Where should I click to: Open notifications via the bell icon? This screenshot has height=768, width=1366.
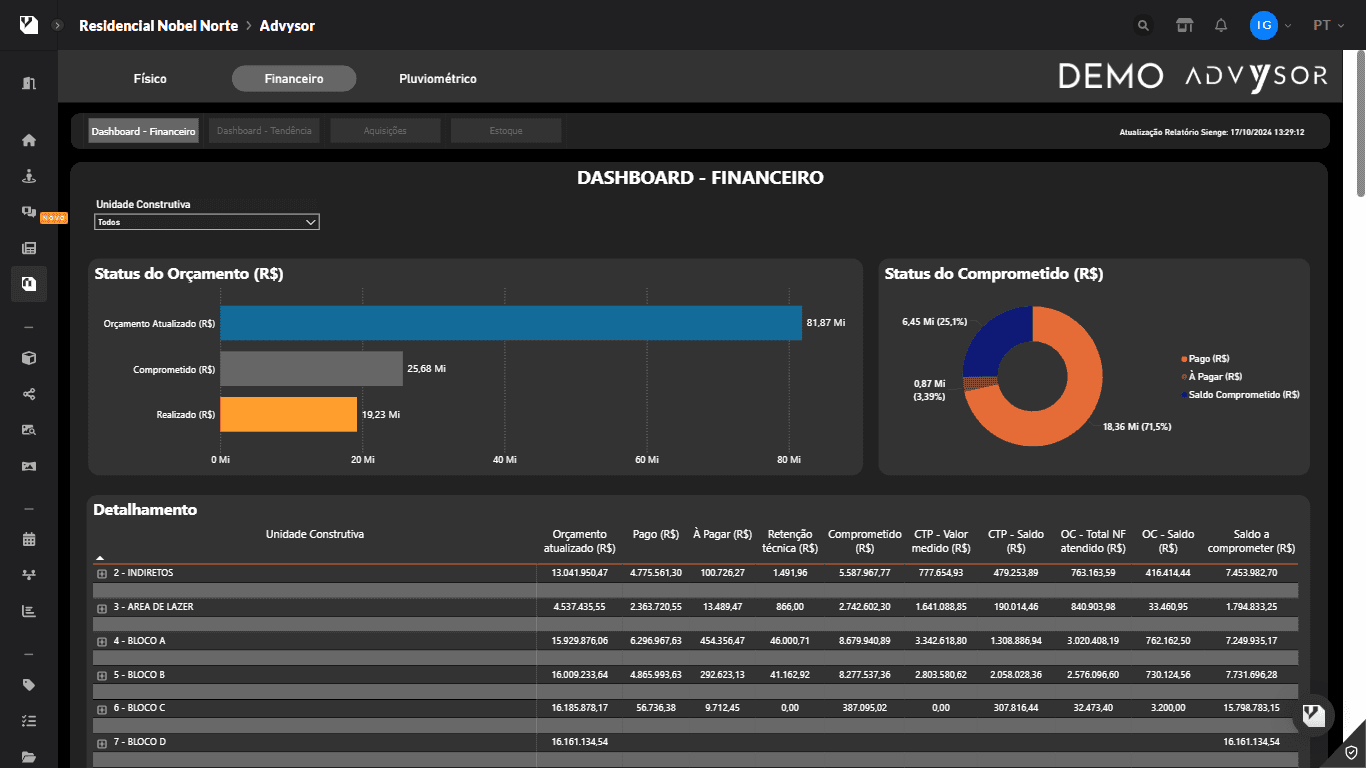[1221, 25]
